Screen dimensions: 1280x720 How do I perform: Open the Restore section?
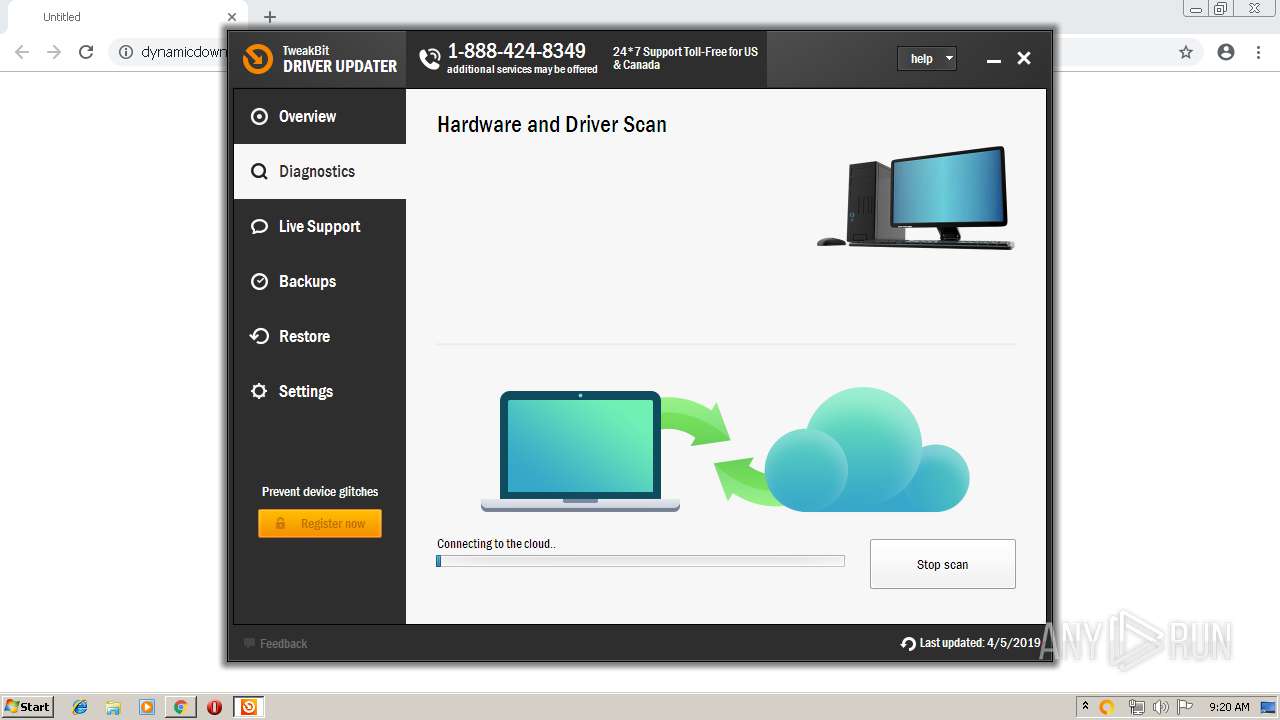point(320,336)
